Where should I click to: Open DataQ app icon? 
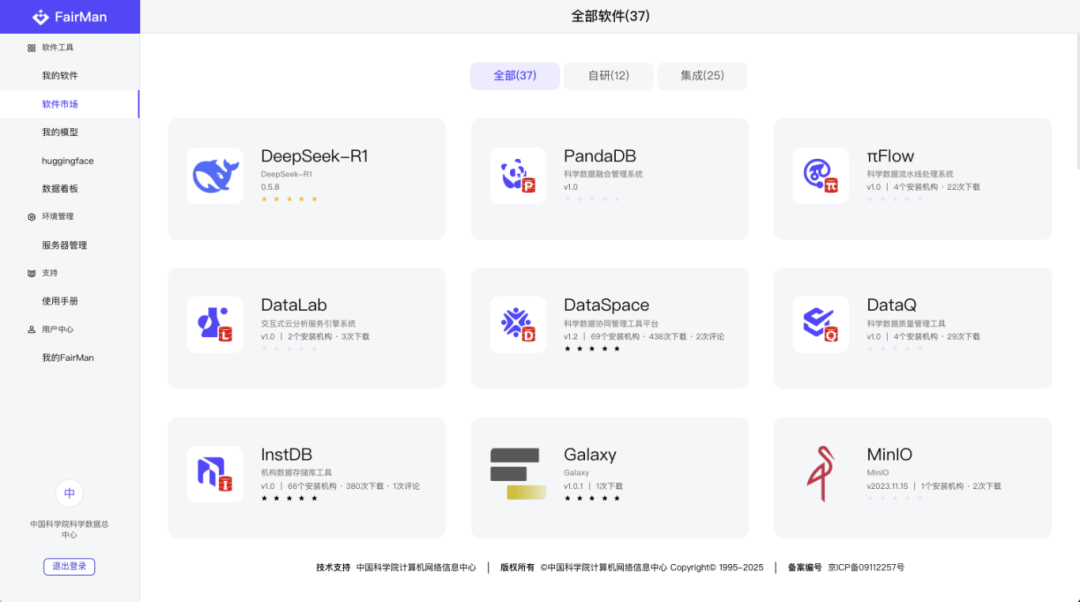point(820,324)
